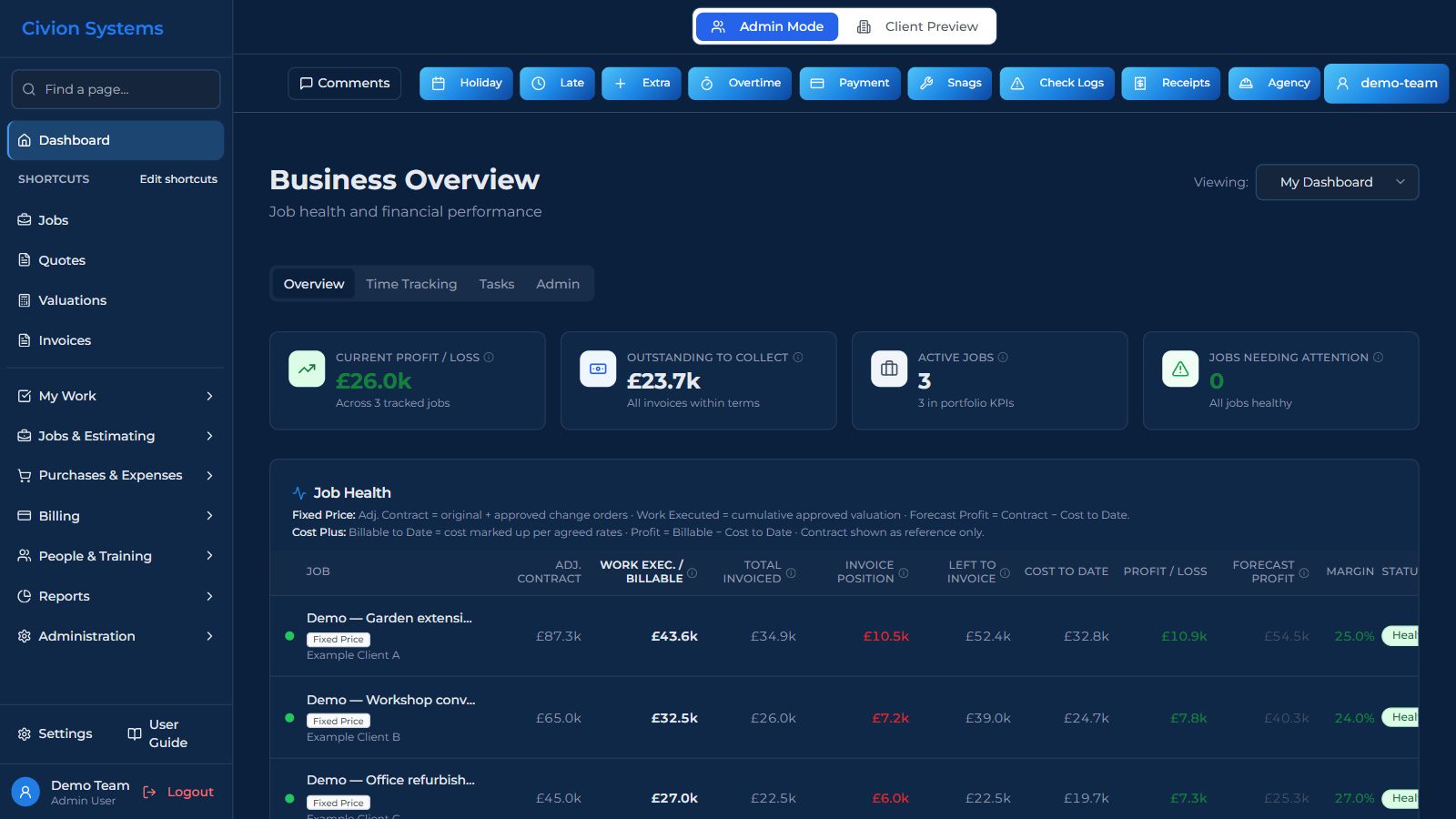Click the info icon next to Invoice Position

pos(904,573)
